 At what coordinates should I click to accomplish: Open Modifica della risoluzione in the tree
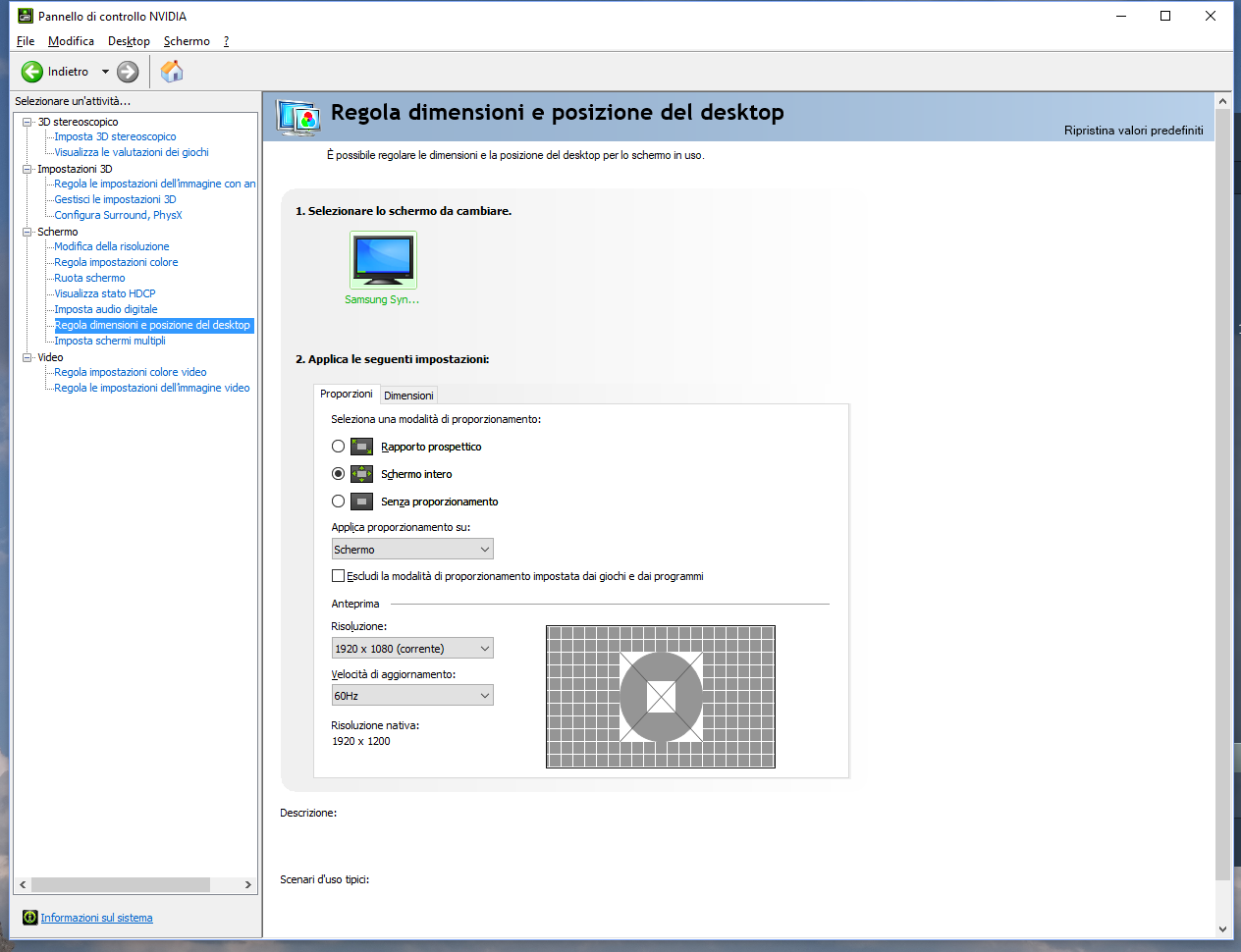(x=112, y=246)
